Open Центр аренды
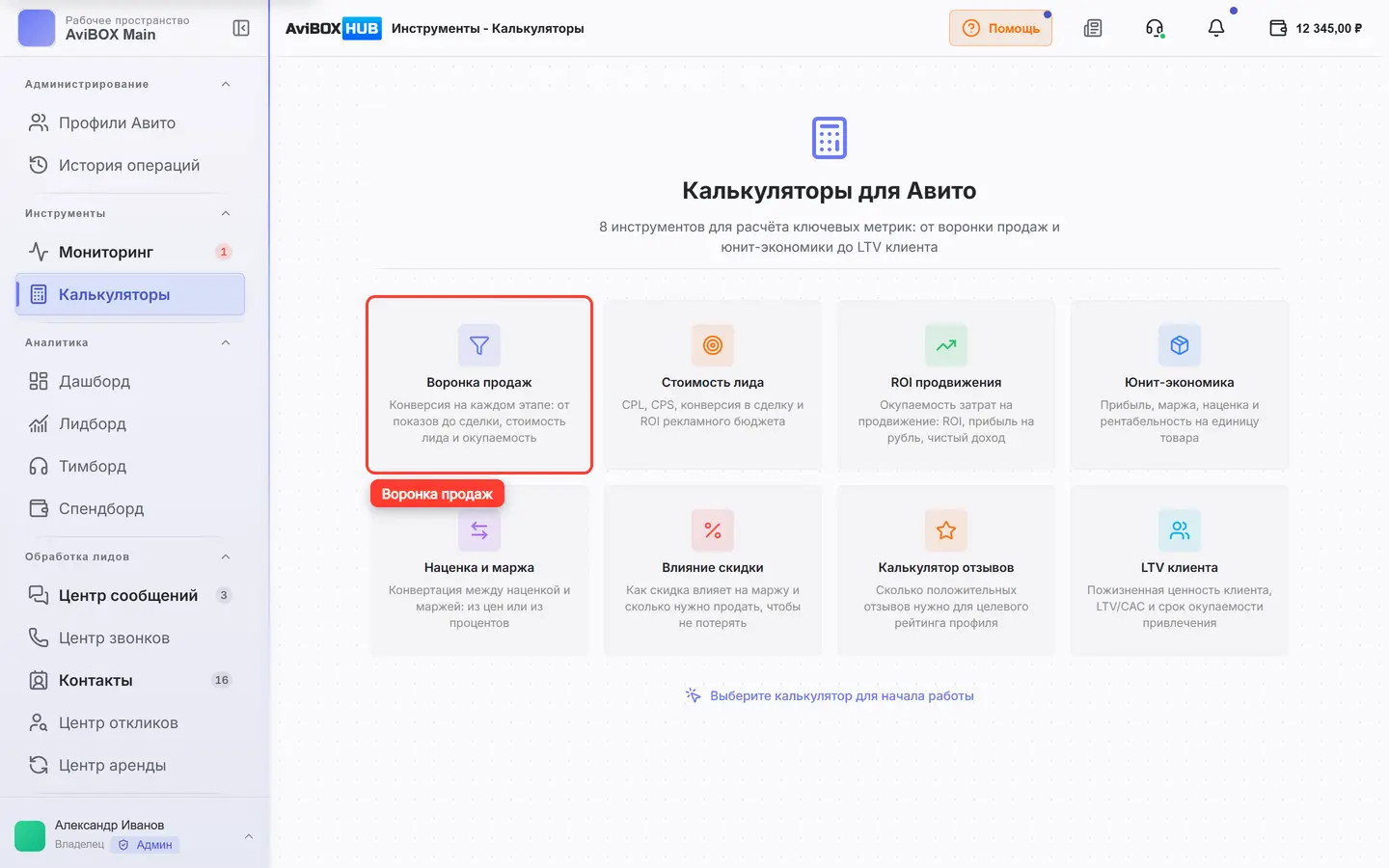Screen dimensions: 1389x868 130,765
